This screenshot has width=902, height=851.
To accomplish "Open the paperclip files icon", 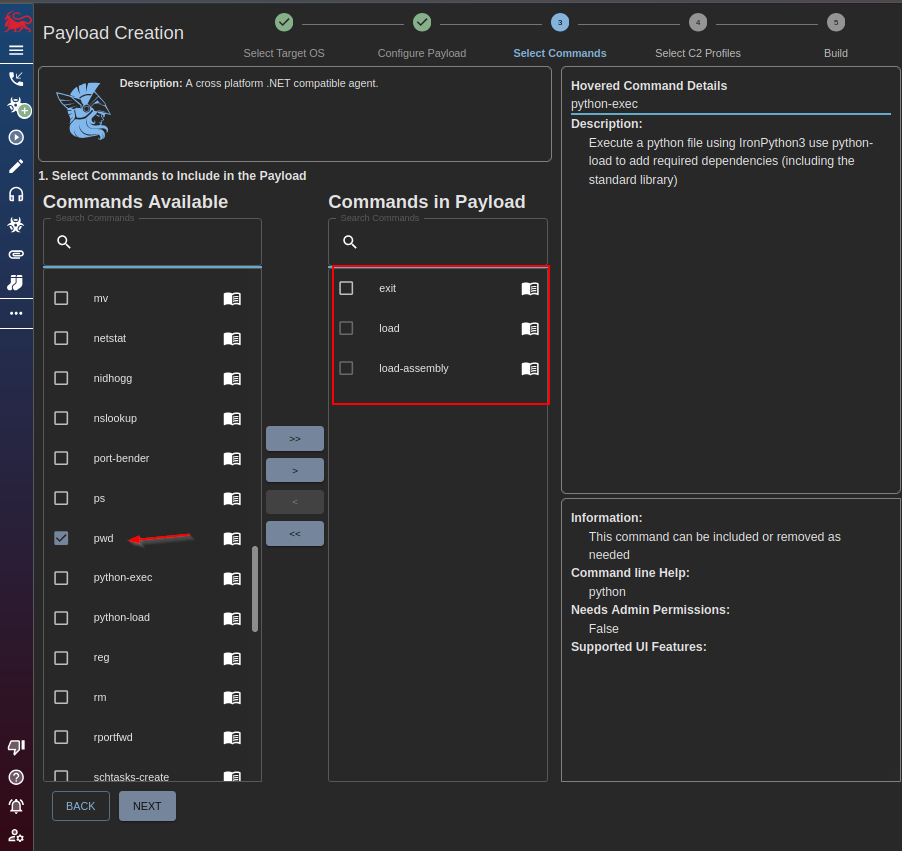I will tap(16, 254).
